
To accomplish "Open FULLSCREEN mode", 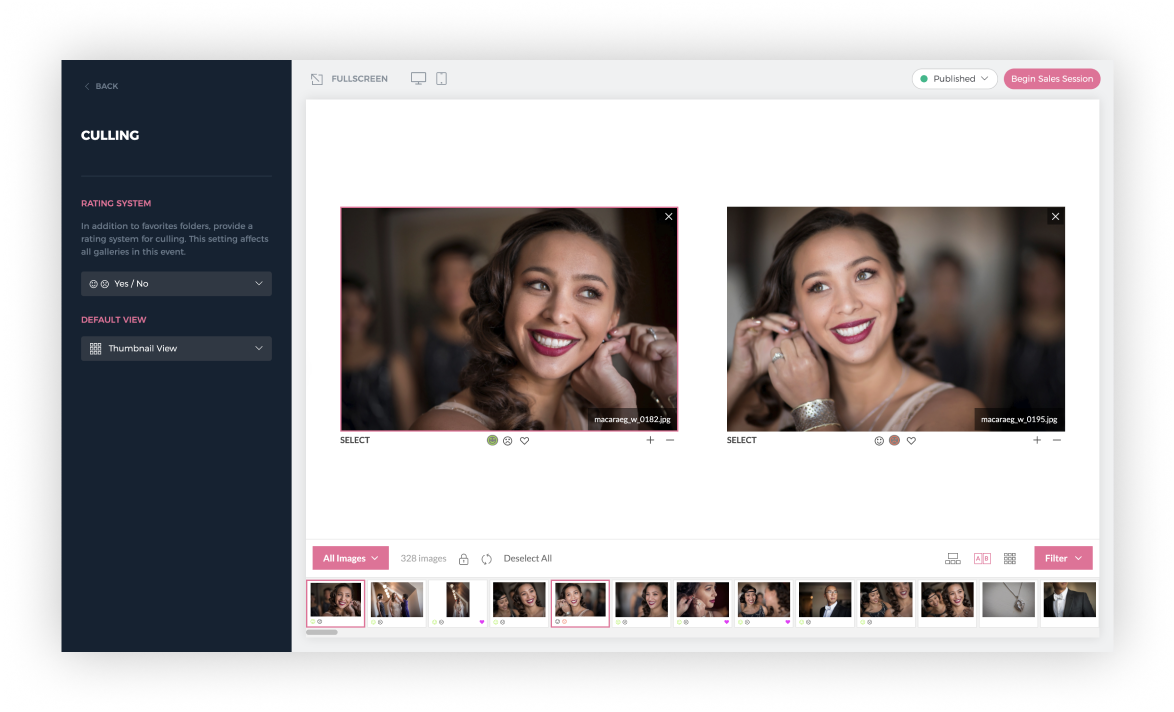I will (x=350, y=79).
